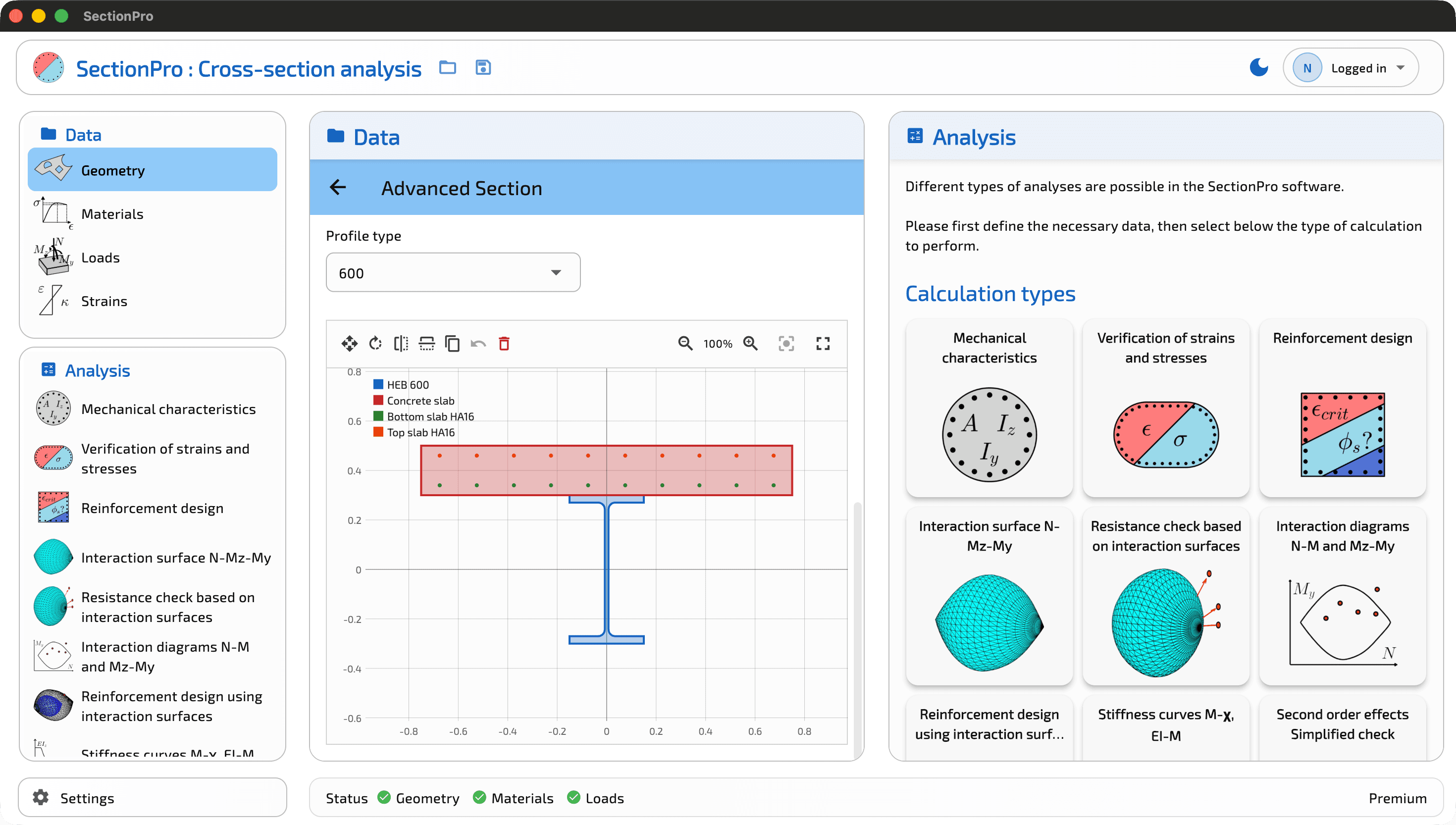Zoom in on the section drawing
This screenshot has height=825, width=1456.
pyautogui.click(x=751, y=343)
